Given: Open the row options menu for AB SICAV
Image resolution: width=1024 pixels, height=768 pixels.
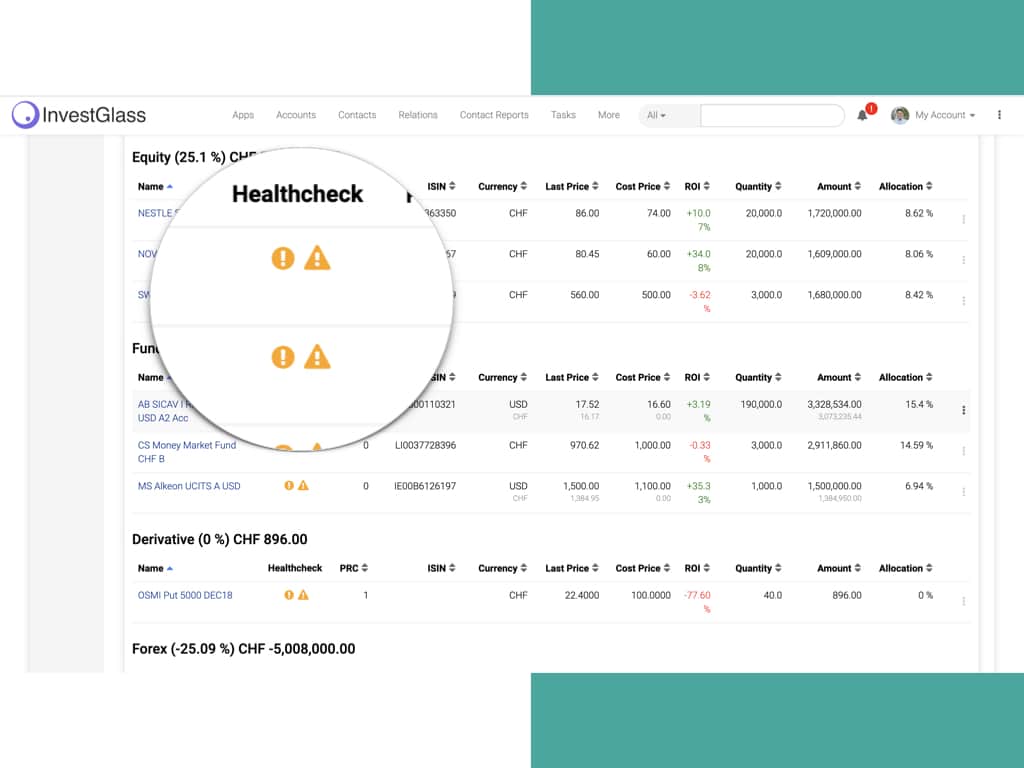Looking at the screenshot, I should pyautogui.click(x=963, y=410).
